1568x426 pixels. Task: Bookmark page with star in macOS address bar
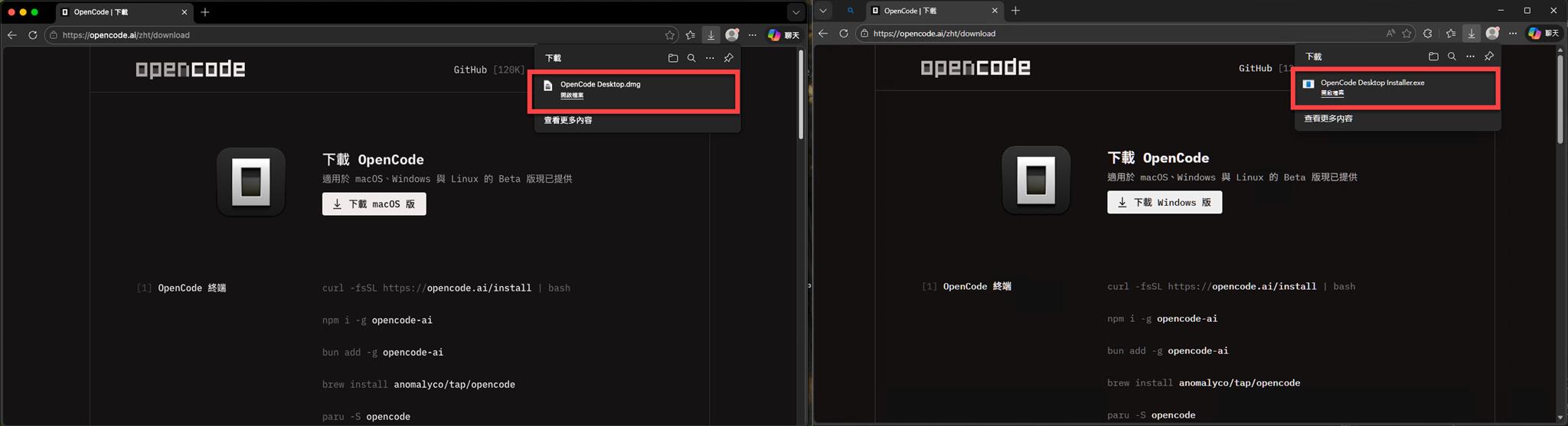tap(670, 35)
